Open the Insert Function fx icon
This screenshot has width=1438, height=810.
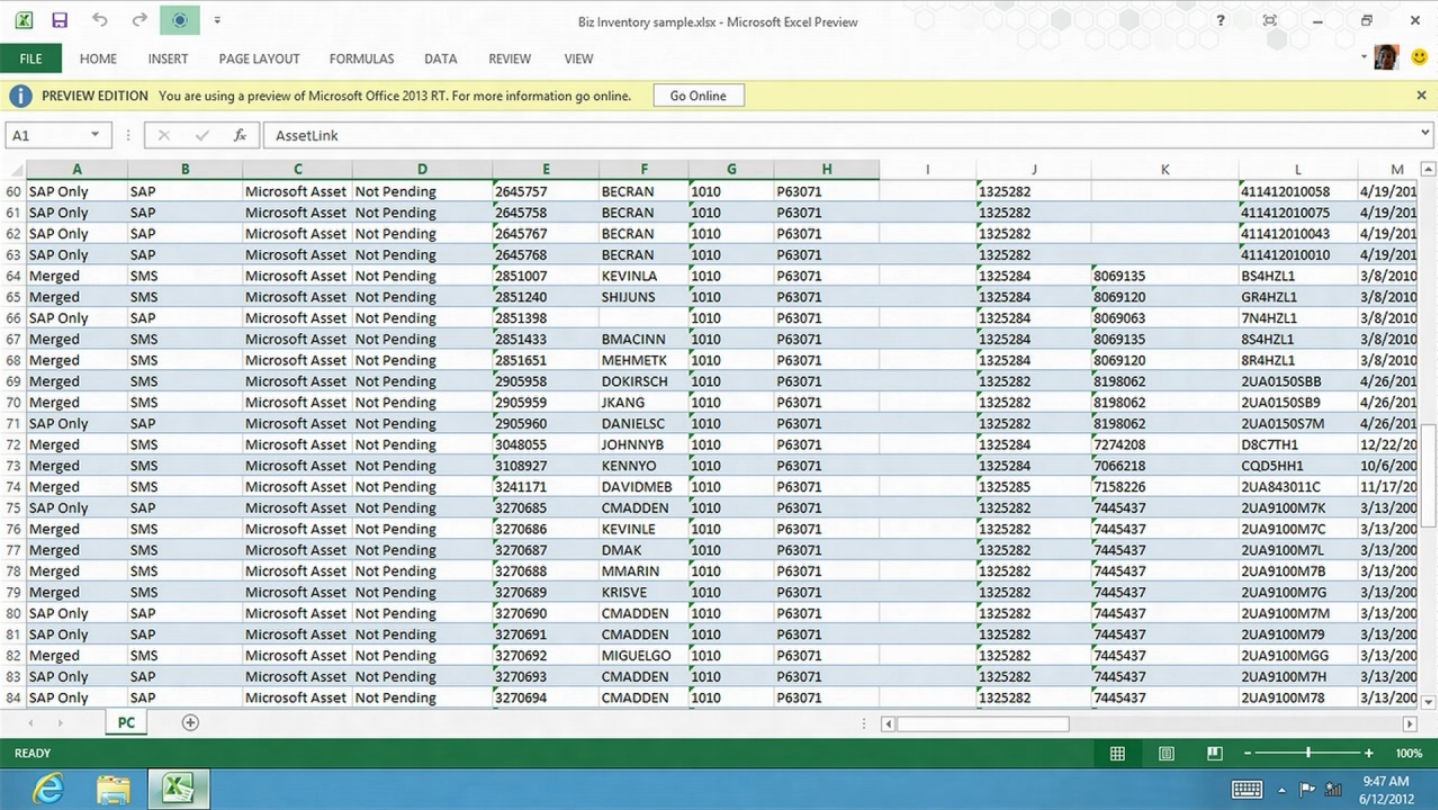tap(240, 135)
